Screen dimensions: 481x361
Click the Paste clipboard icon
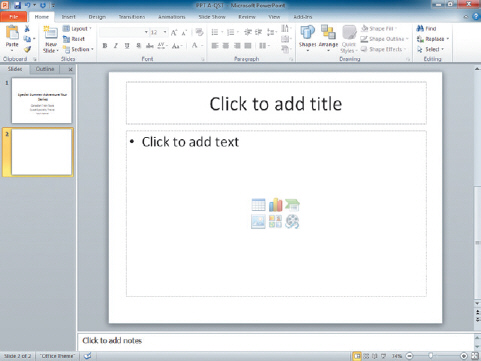pyautogui.click(x=12, y=33)
